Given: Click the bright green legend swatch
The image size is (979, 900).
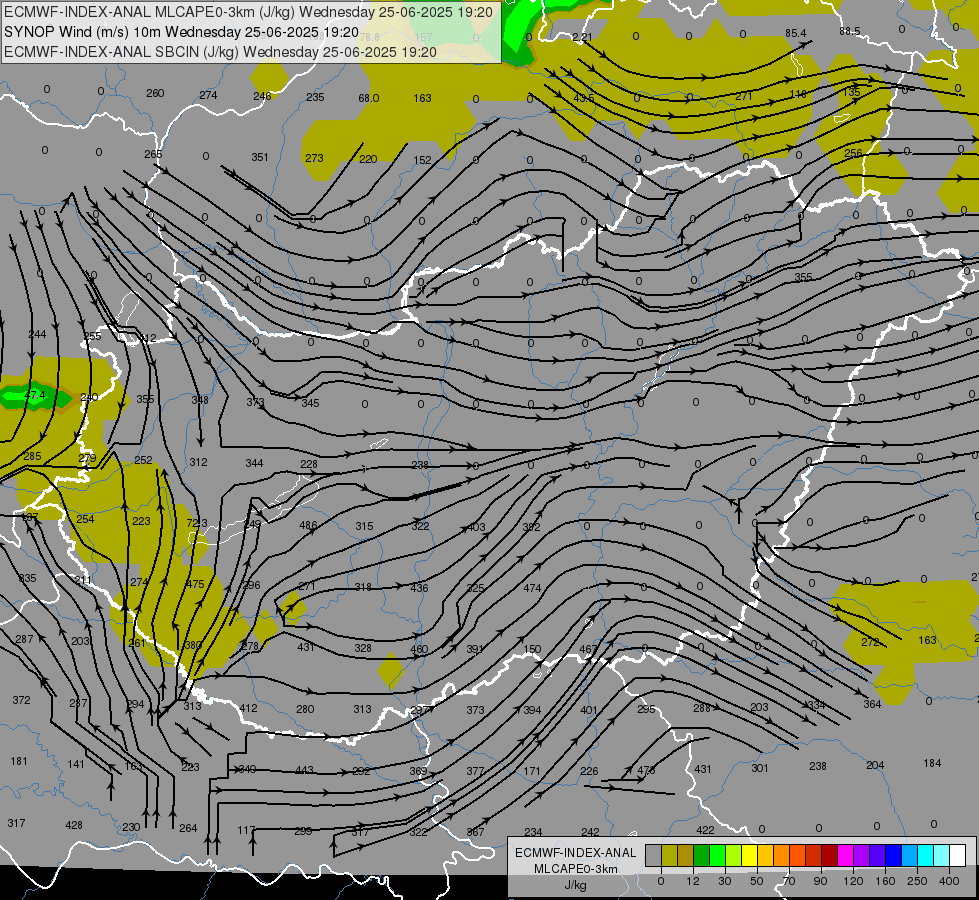Looking at the screenshot, I should point(718,855).
